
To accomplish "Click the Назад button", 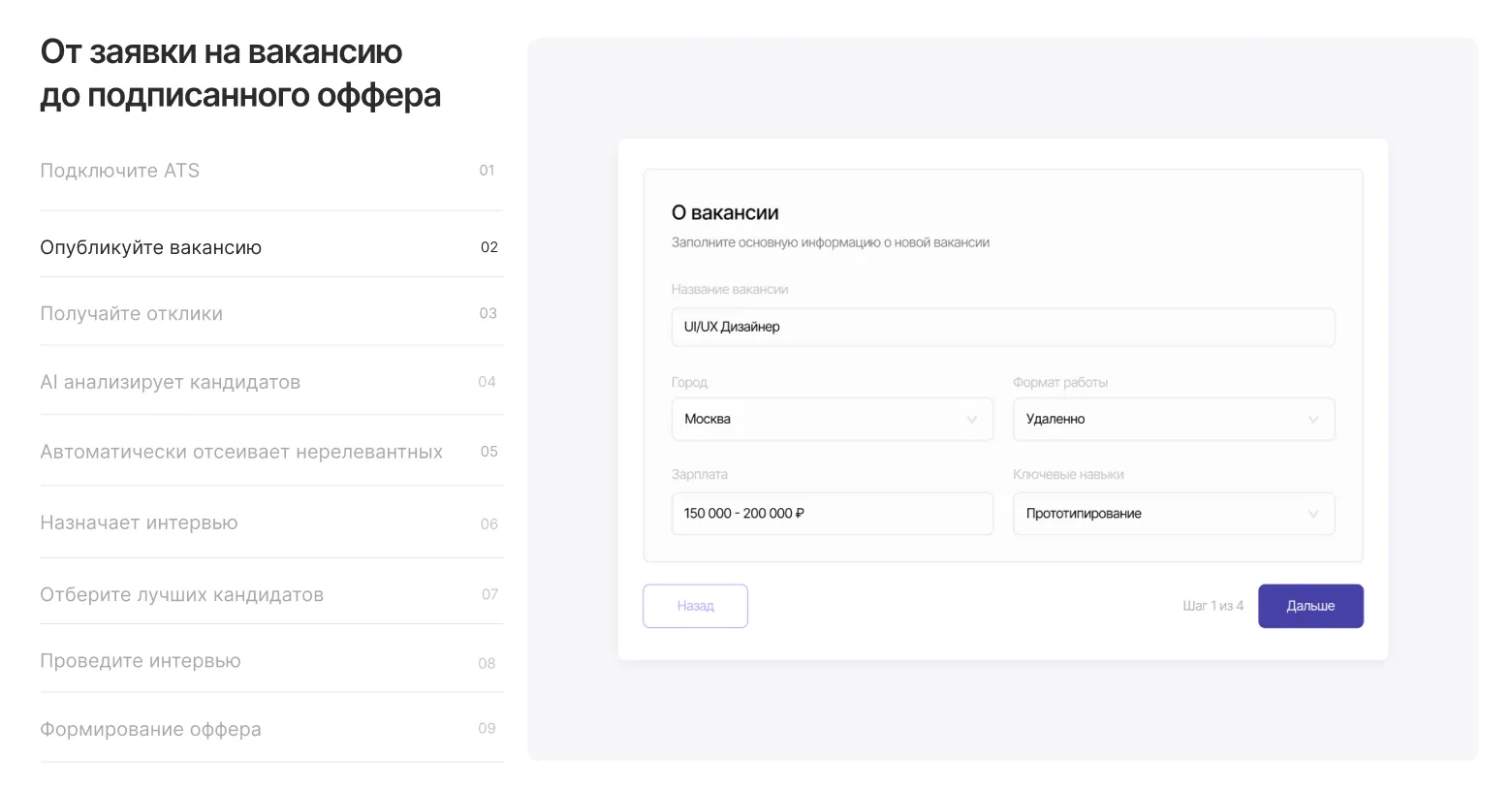I will [x=695, y=606].
